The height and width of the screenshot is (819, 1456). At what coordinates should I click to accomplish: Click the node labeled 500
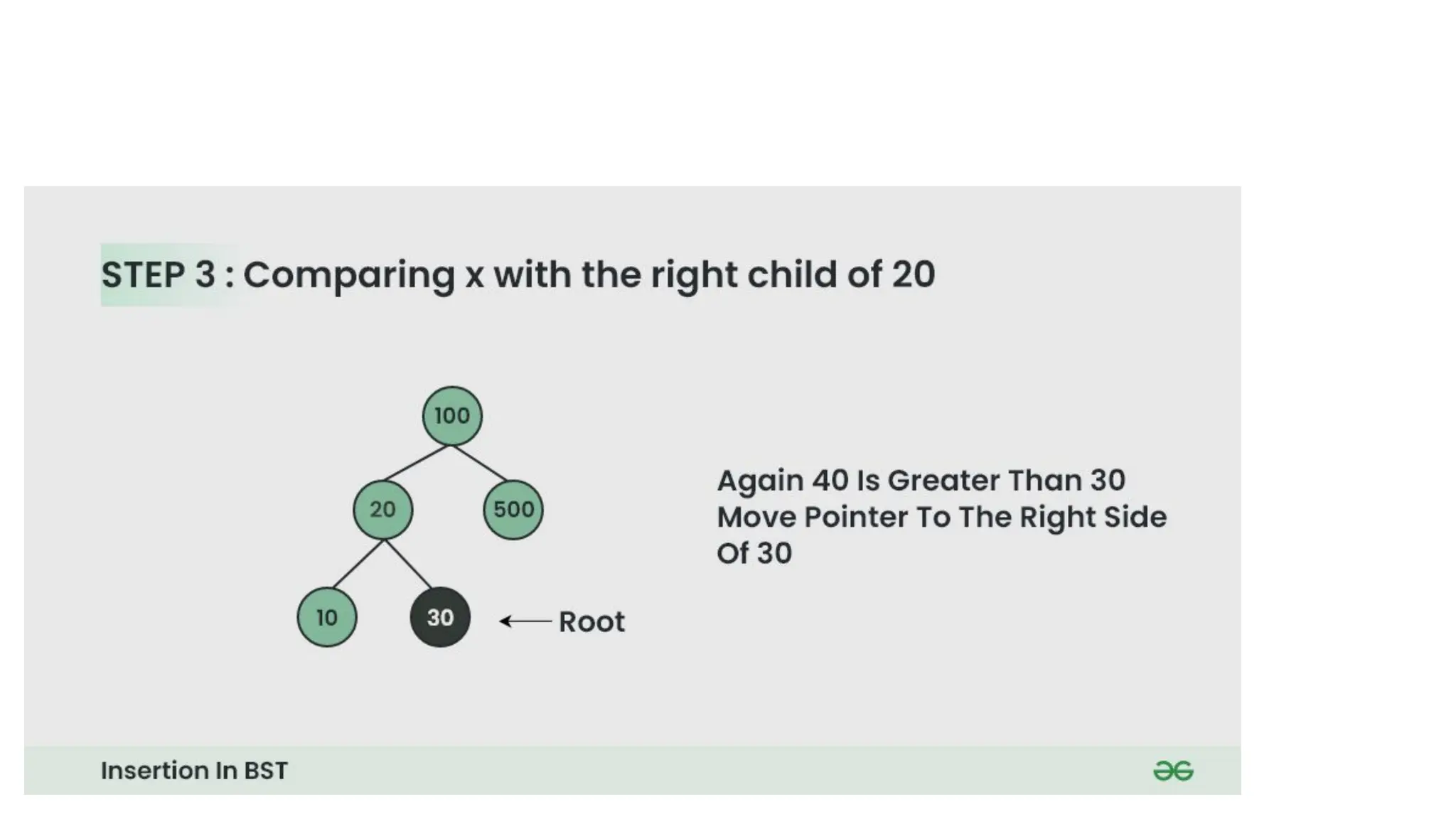click(513, 510)
